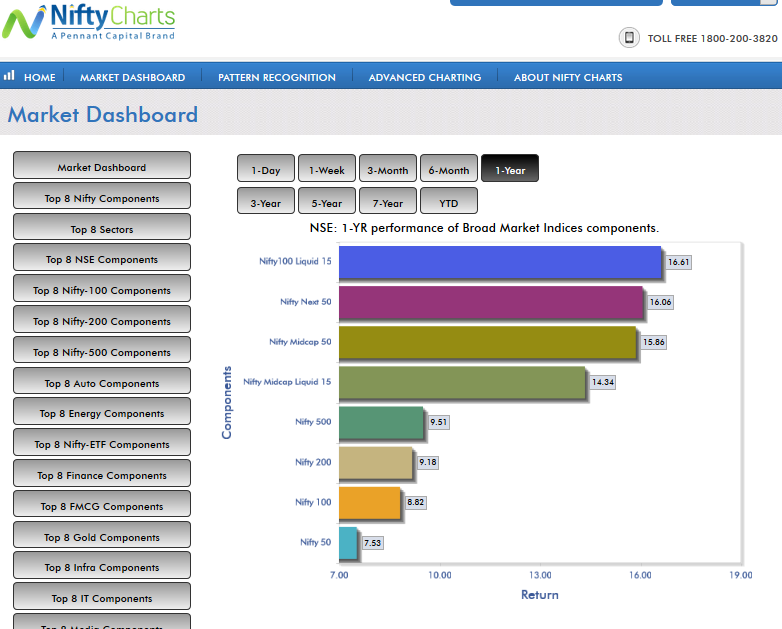The width and height of the screenshot is (782, 629).
Task: Click the tan Nifty 200 bar
Action: (x=376, y=463)
